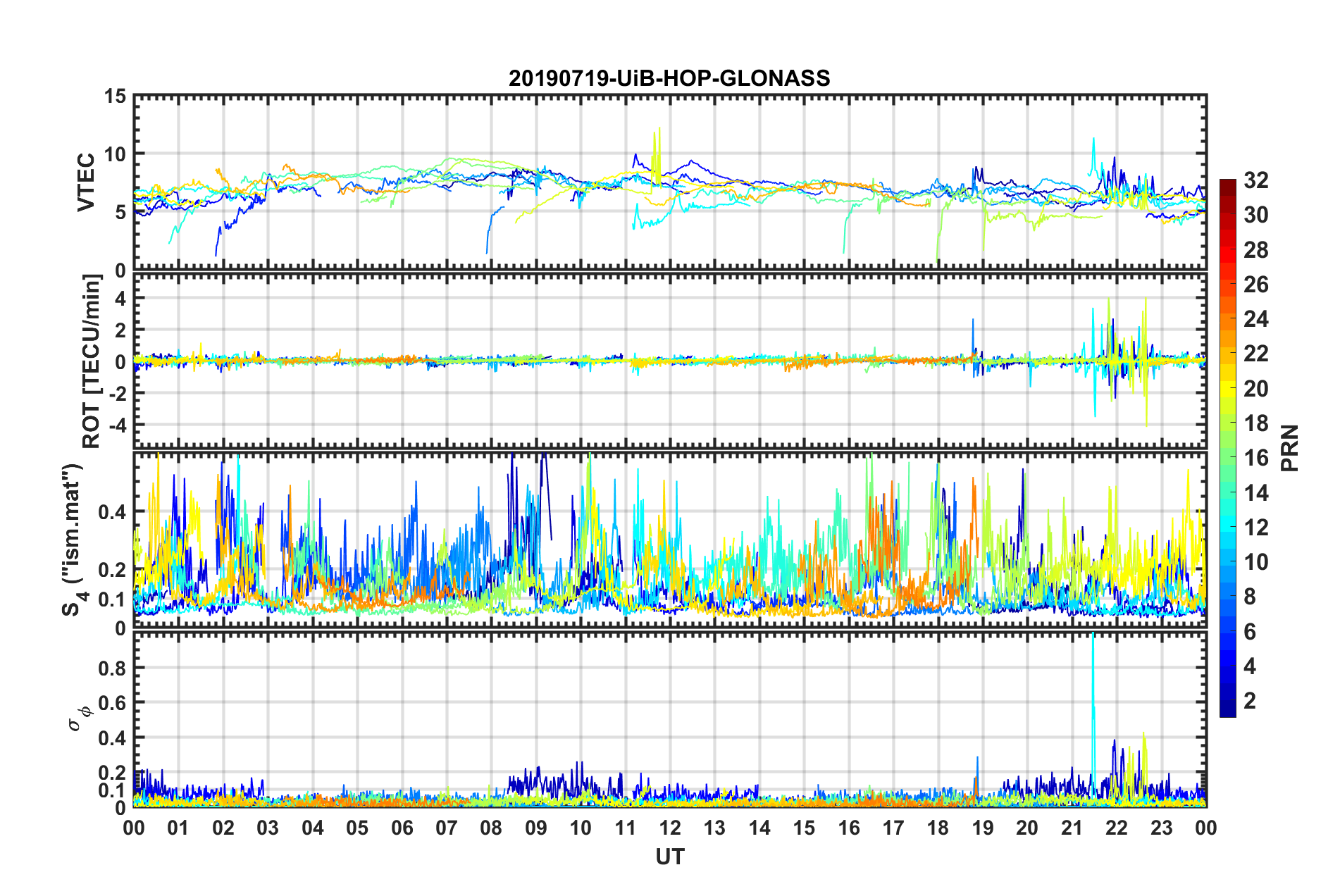Viewport: 1340px width, 896px height.
Task: Select UT hour tick label 07
Action: (447, 828)
